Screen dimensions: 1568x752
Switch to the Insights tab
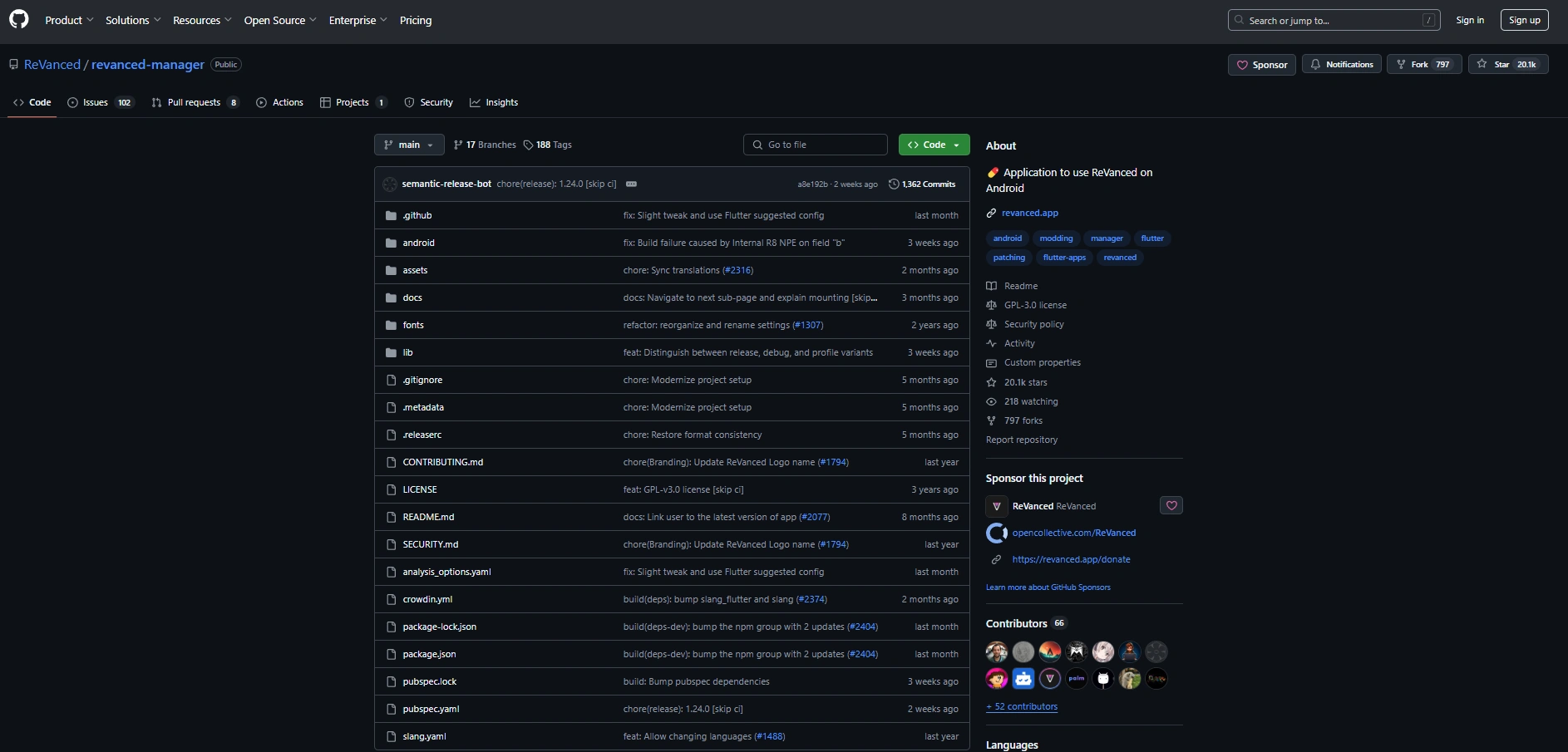(494, 102)
